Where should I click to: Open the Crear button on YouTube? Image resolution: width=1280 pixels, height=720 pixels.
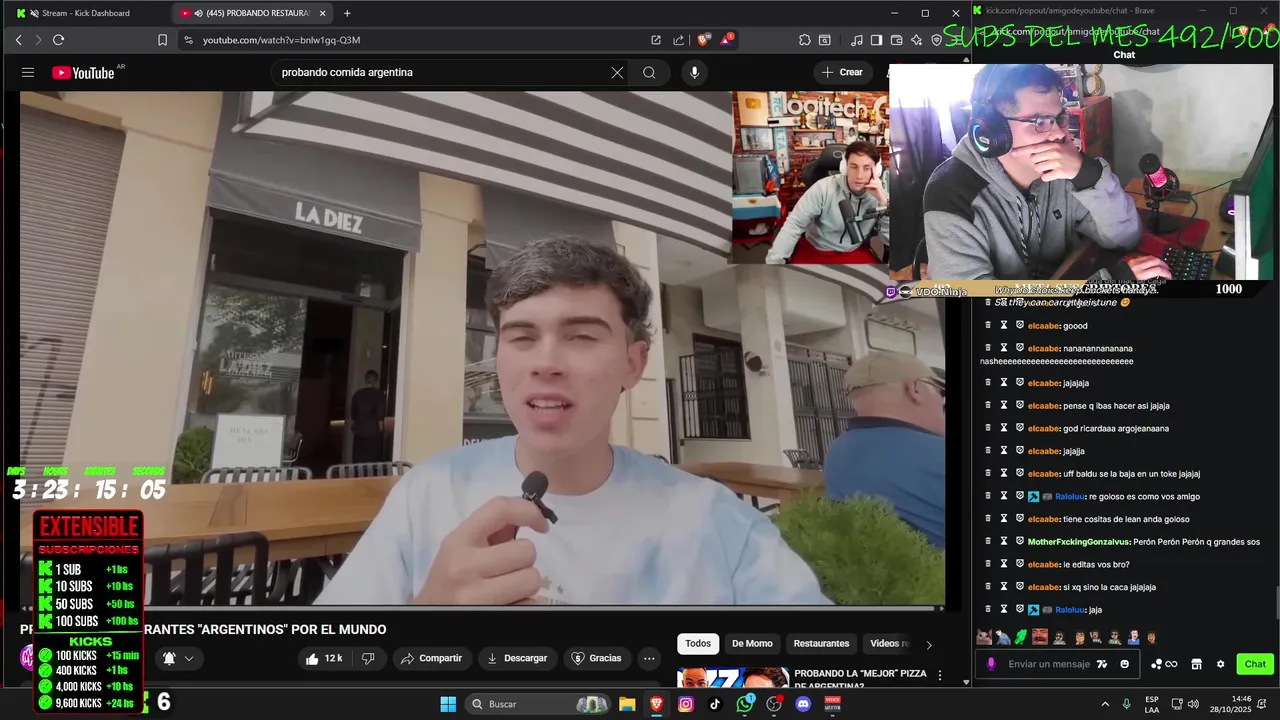(842, 72)
